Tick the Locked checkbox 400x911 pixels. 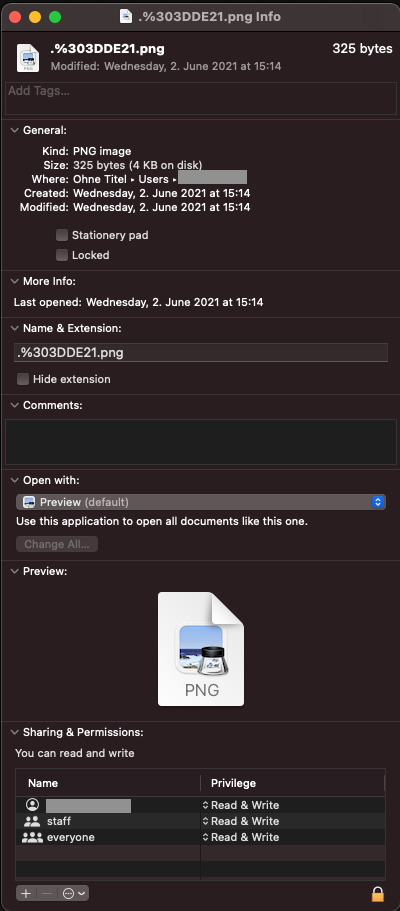pyautogui.click(x=62, y=255)
